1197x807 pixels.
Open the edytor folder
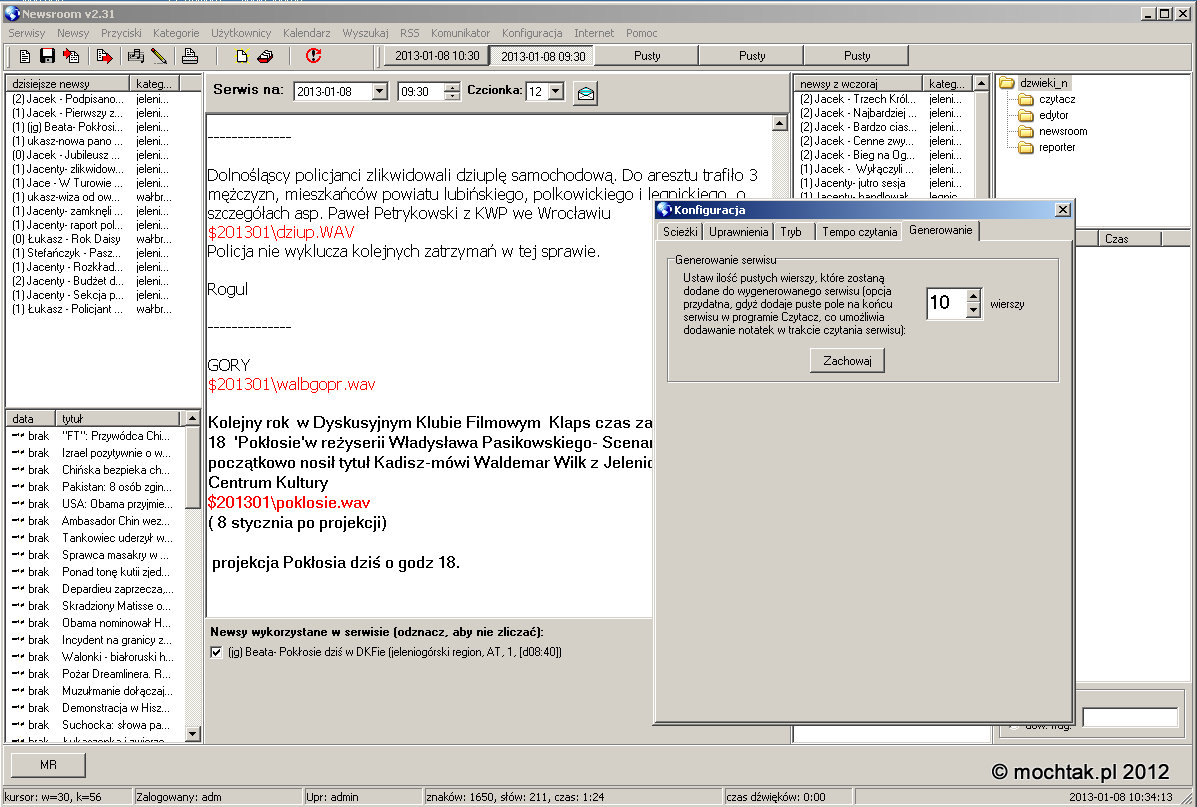[1053, 115]
